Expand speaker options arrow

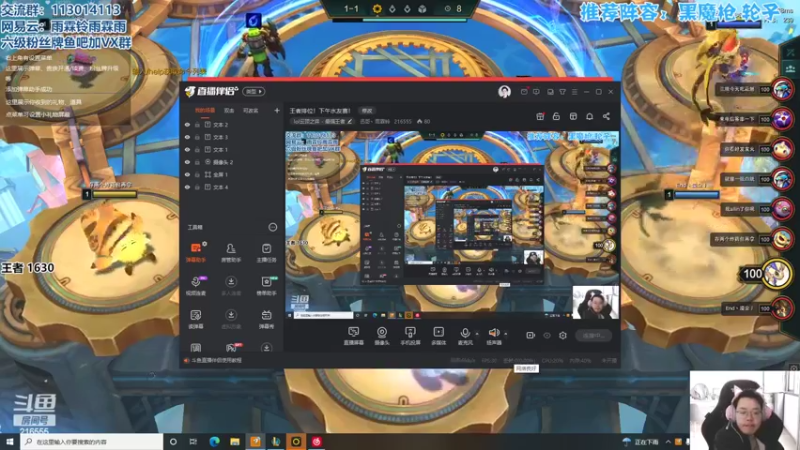[x=506, y=334]
